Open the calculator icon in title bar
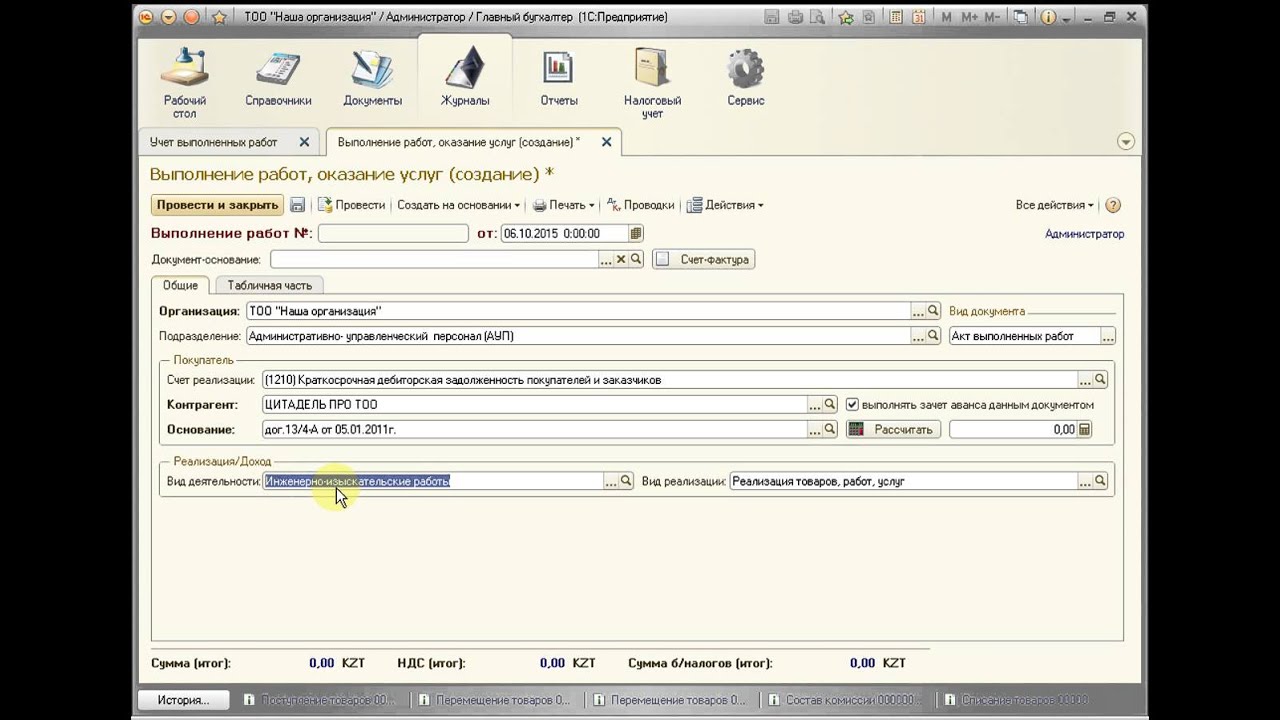The width and height of the screenshot is (1280, 720). [898, 17]
